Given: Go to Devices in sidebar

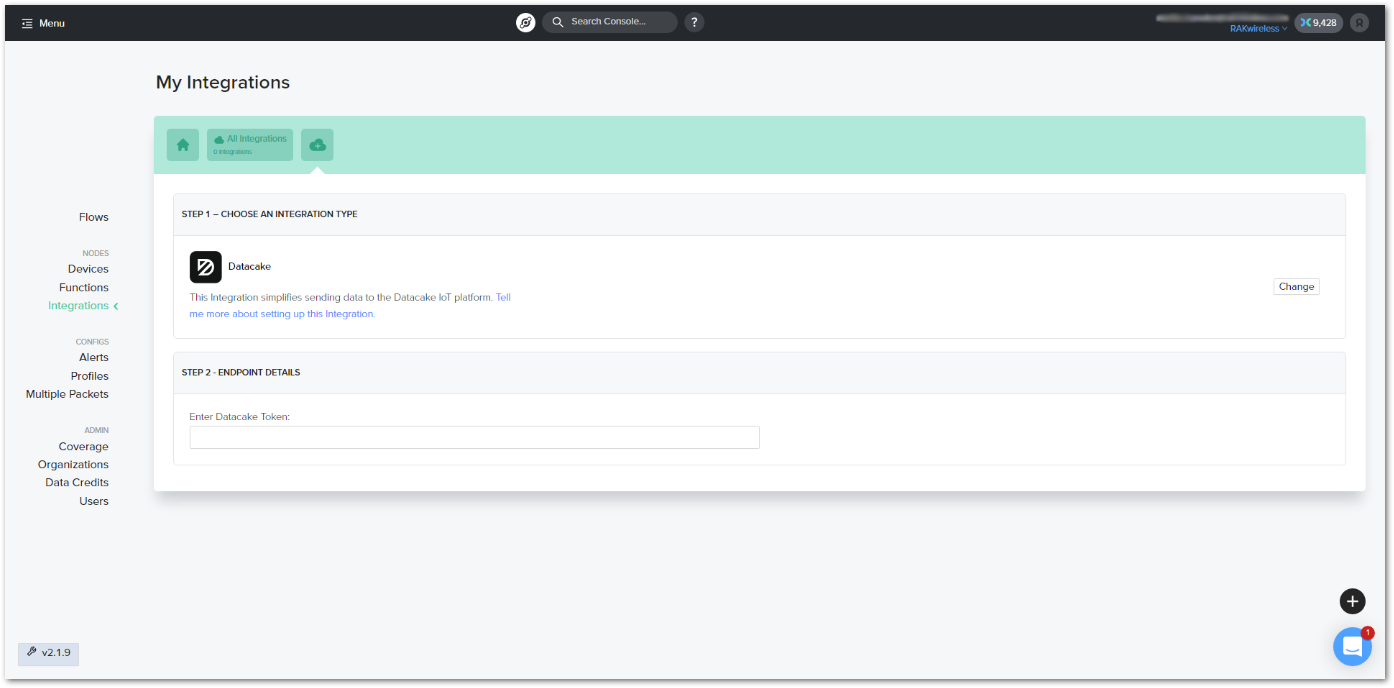Looking at the screenshot, I should click(x=88, y=269).
